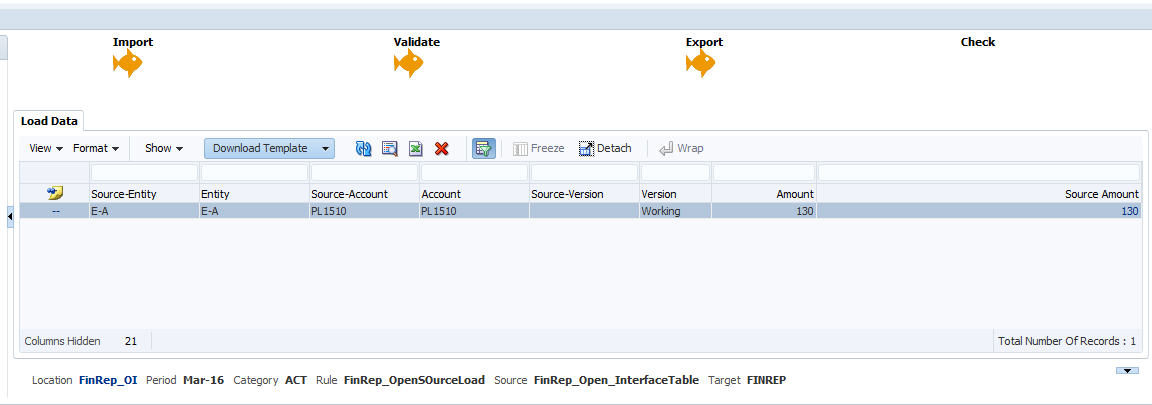This screenshot has height=405, width=1152.
Task: Sort by the Source-Entity column header
Action: click(x=144, y=194)
